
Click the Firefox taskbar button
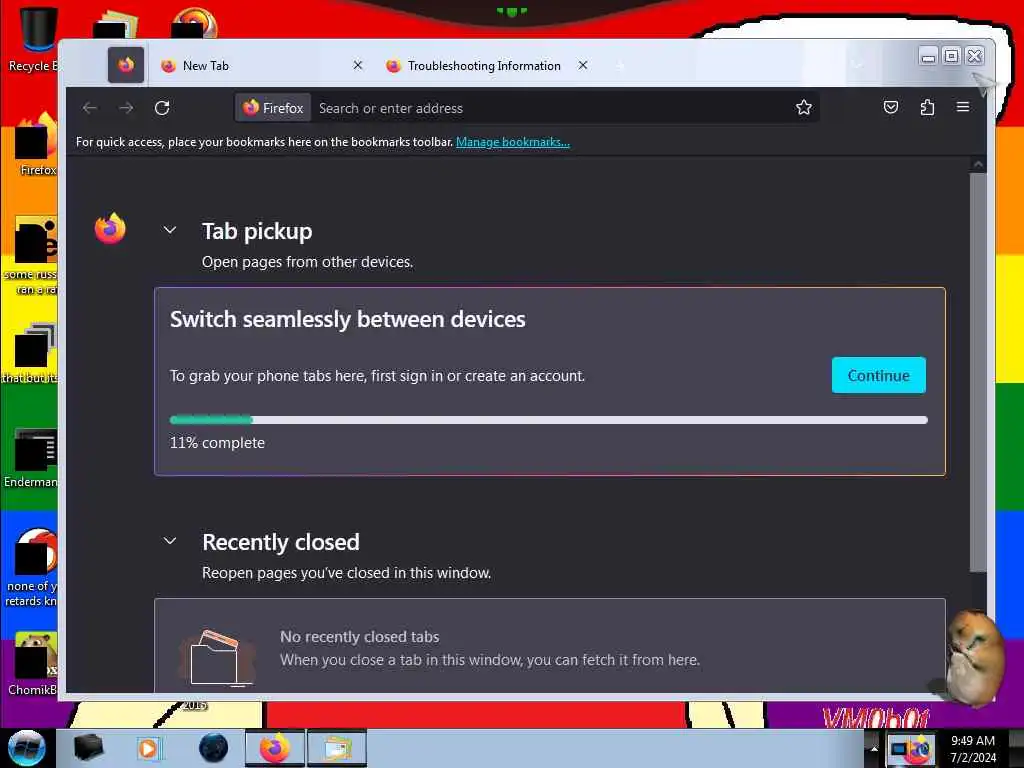[x=275, y=748]
